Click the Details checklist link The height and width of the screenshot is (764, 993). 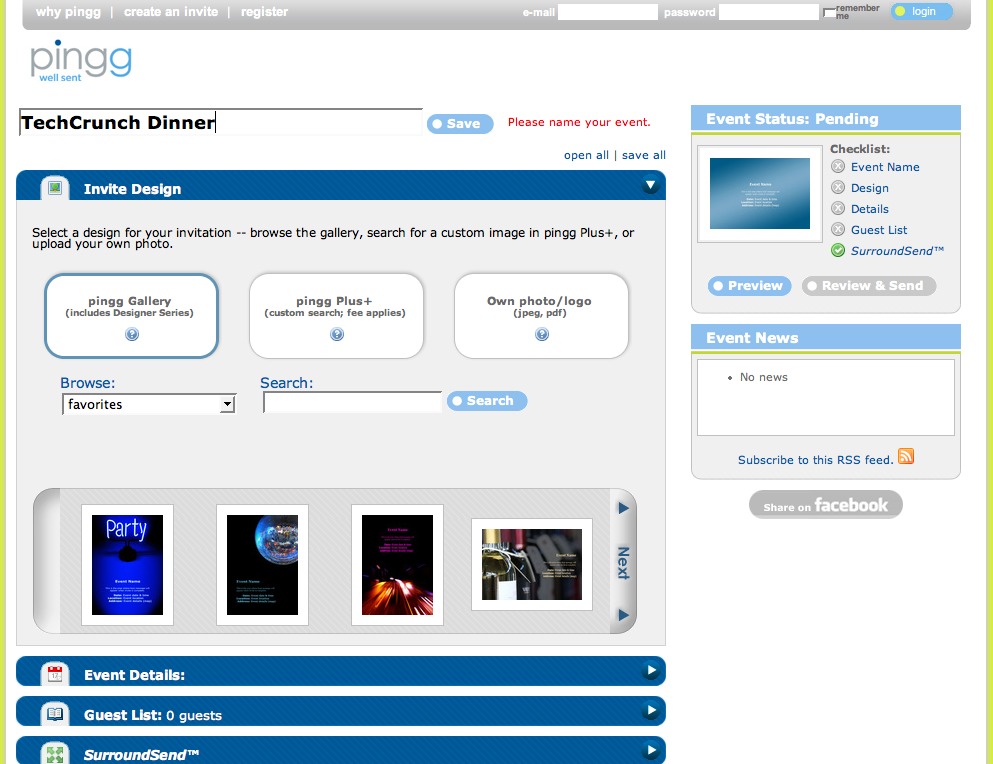(x=870, y=209)
